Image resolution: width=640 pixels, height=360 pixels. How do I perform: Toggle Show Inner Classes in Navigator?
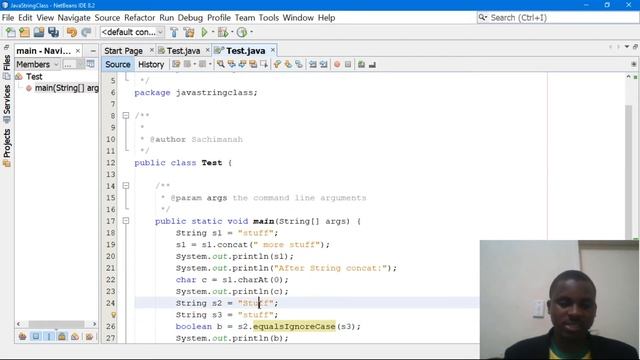pos(75,336)
